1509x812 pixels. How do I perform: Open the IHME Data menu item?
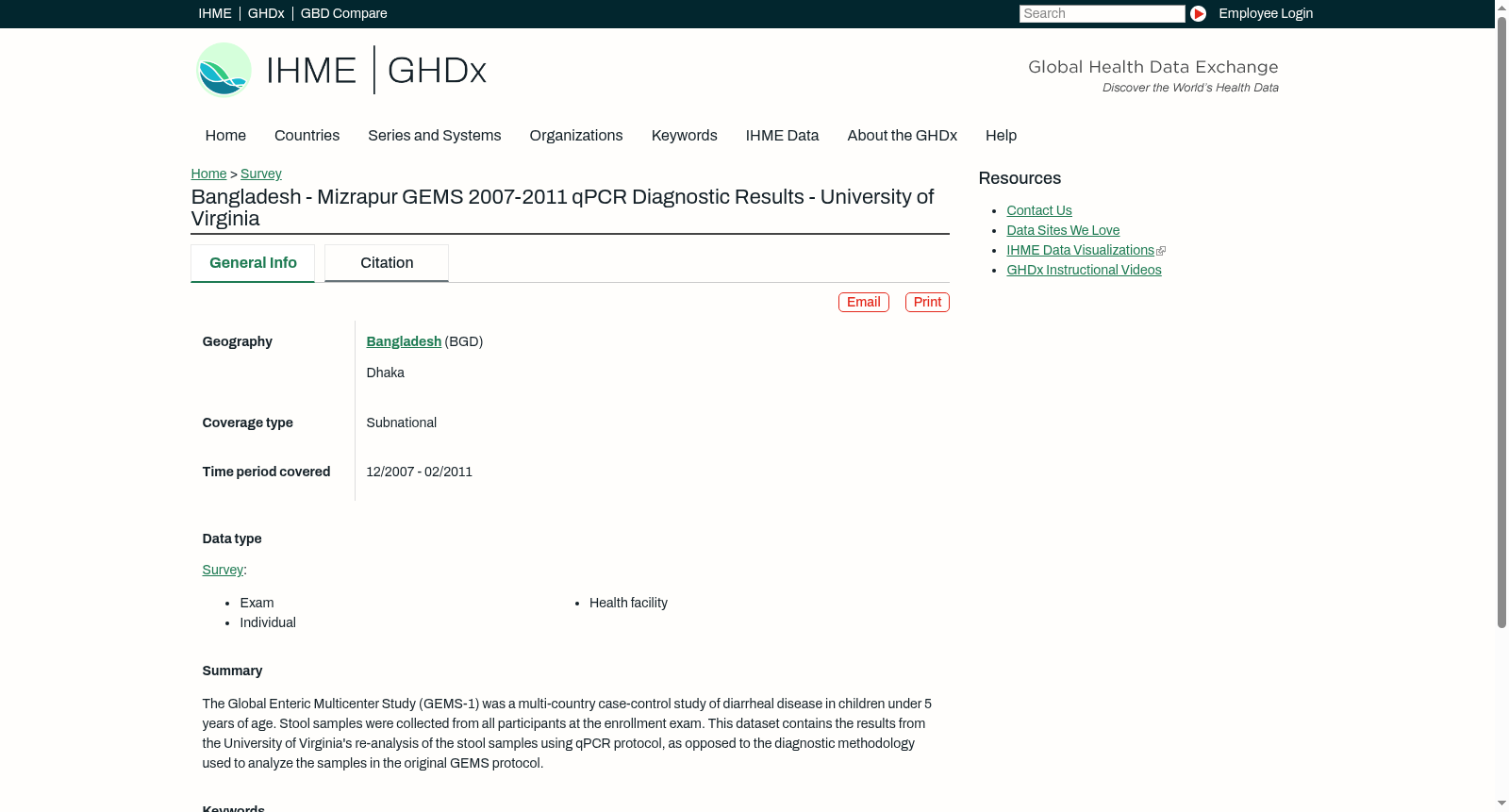(x=782, y=136)
